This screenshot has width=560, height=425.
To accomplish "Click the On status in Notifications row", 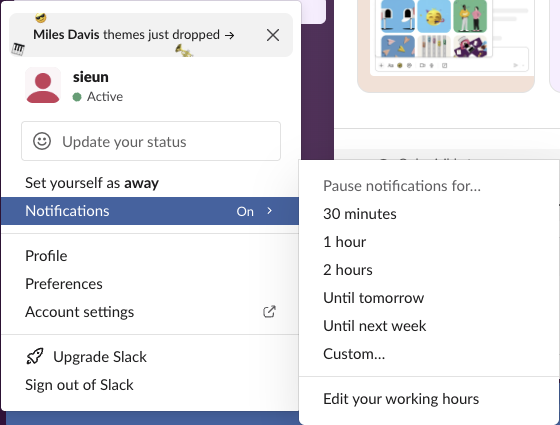I will pos(245,211).
